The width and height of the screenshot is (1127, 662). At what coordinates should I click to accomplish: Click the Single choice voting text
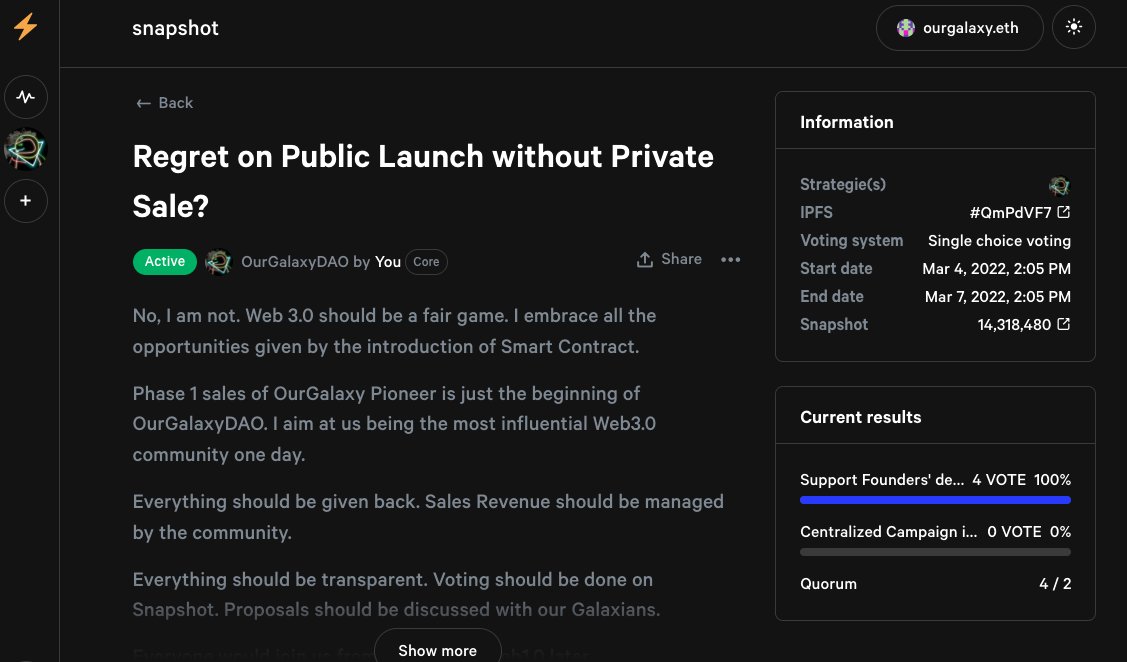coord(999,241)
